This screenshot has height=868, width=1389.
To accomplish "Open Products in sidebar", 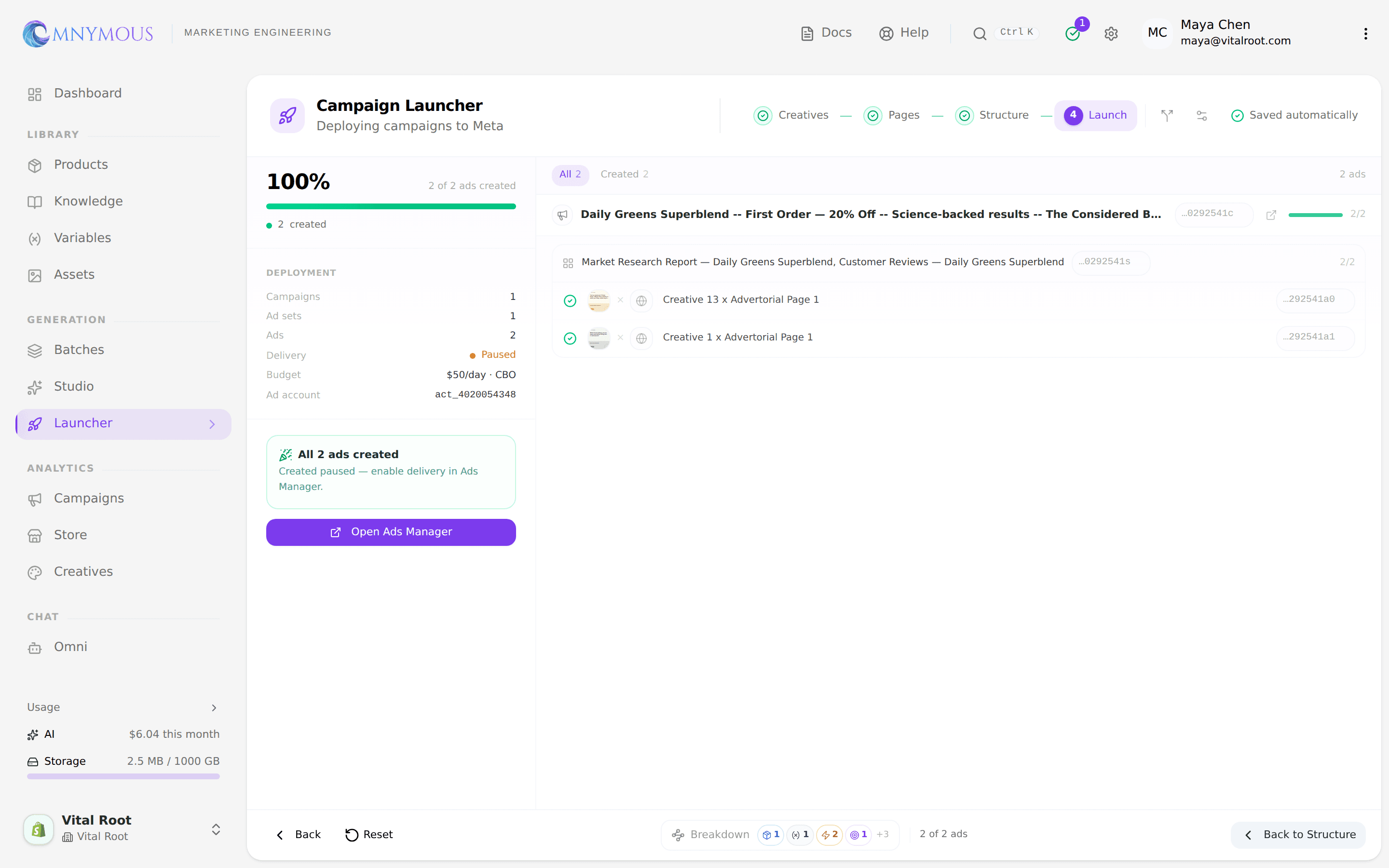I will click(x=123, y=165).
